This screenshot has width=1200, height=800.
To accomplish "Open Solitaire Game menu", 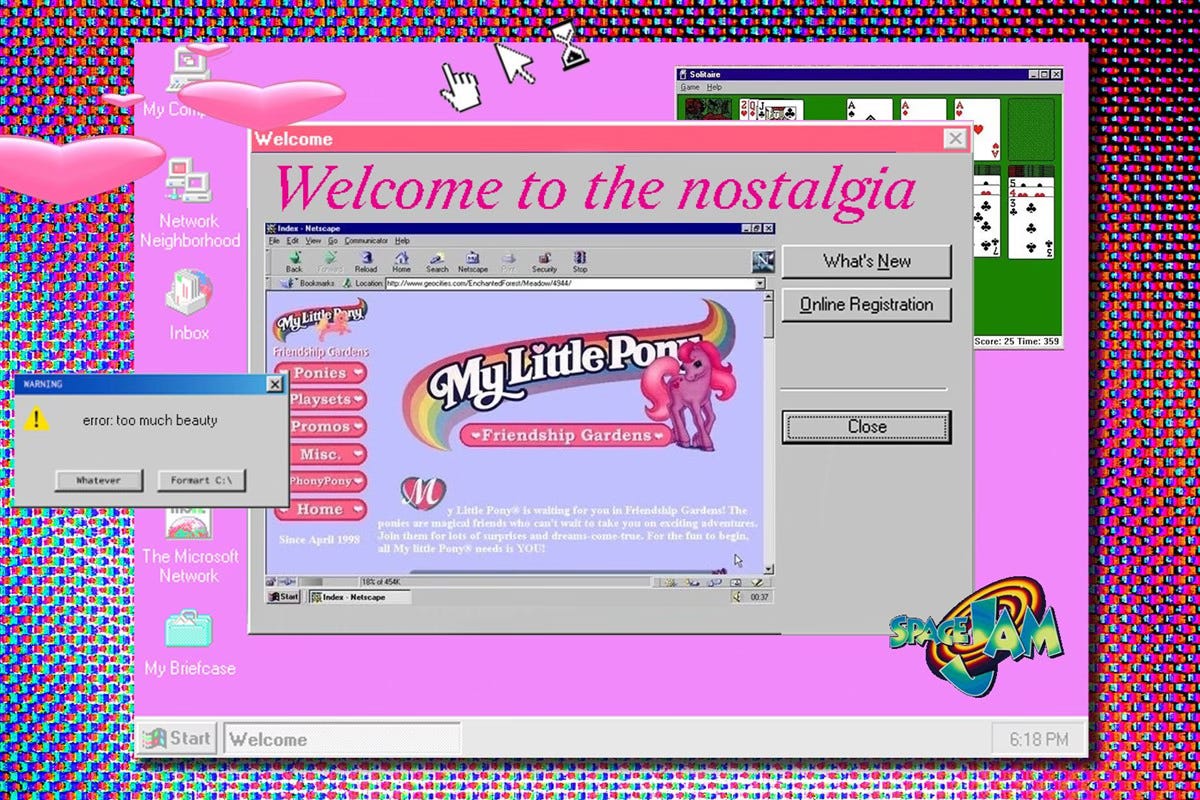I will tap(690, 88).
